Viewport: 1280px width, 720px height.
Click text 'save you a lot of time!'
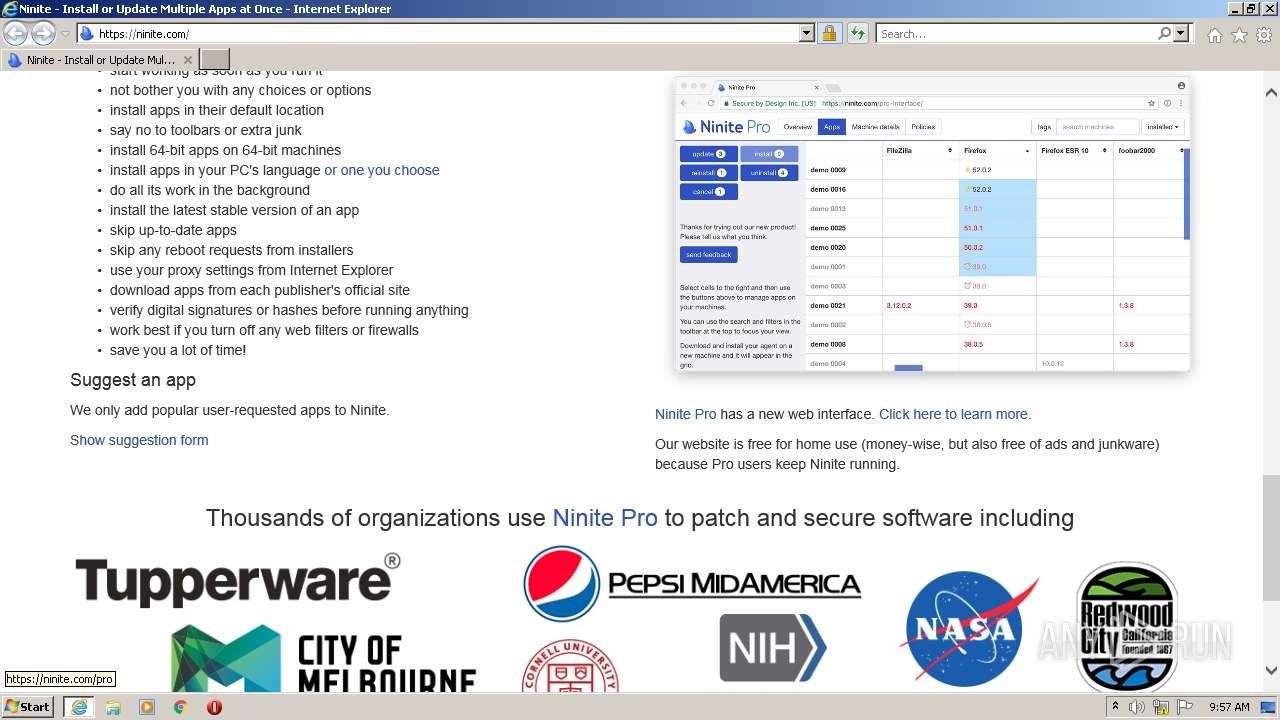[178, 350]
